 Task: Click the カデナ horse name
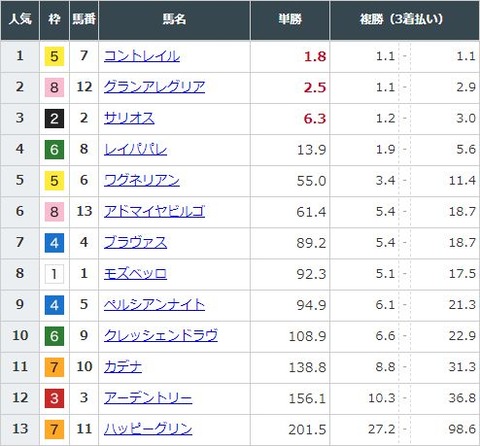tap(123, 367)
